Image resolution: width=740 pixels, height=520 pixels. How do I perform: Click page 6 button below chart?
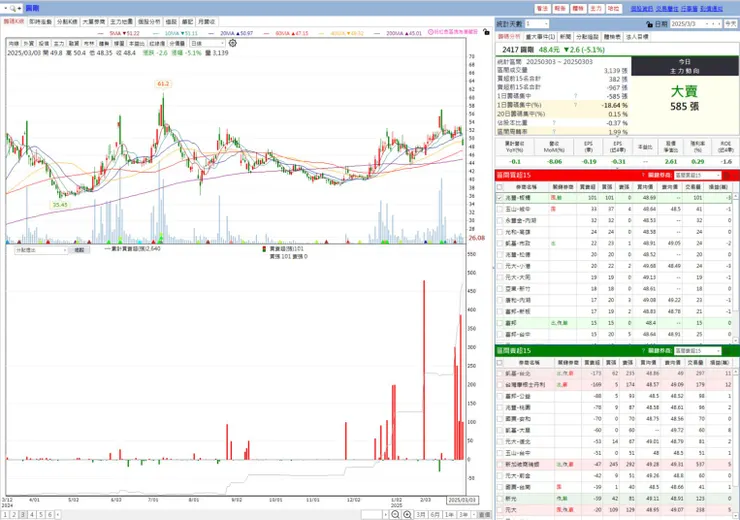pyautogui.click(x=50, y=514)
